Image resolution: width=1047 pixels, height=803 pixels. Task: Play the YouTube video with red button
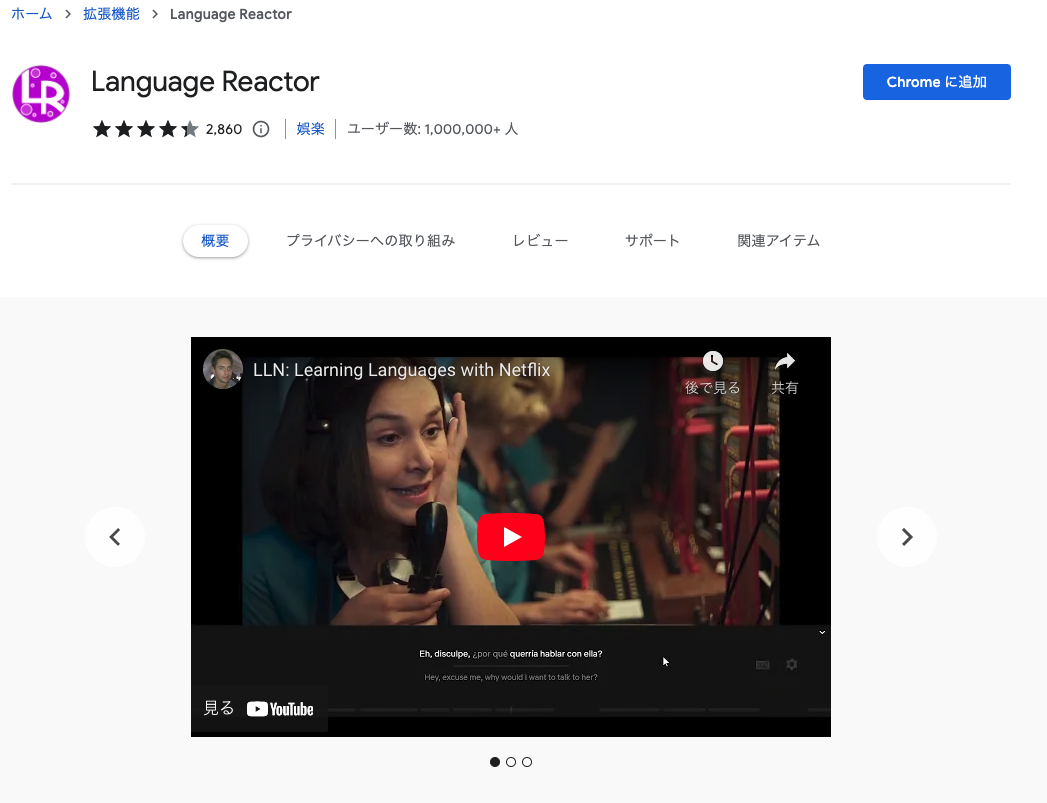tap(511, 537)
